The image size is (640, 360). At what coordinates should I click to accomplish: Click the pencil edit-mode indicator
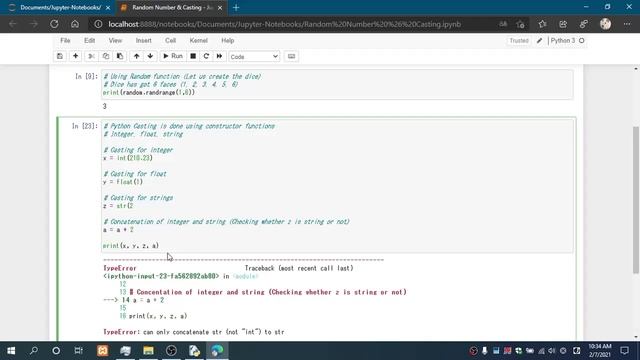(x=540, y=41)
